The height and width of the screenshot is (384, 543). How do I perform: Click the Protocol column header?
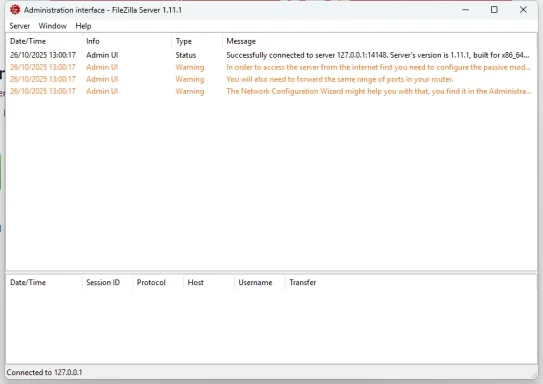[158, 283]
